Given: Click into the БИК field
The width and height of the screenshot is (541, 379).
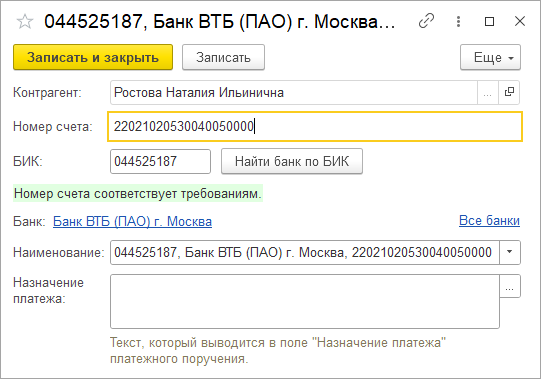Looking at the screenshot, I should tap(160, 161).
